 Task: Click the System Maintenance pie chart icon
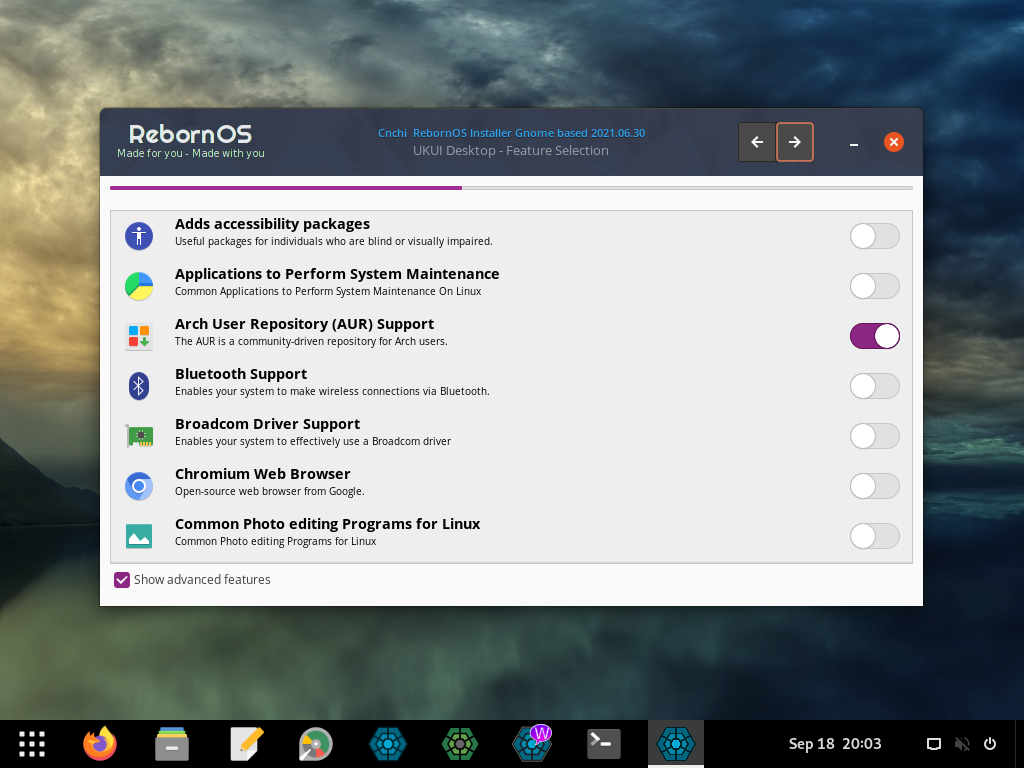139,286
